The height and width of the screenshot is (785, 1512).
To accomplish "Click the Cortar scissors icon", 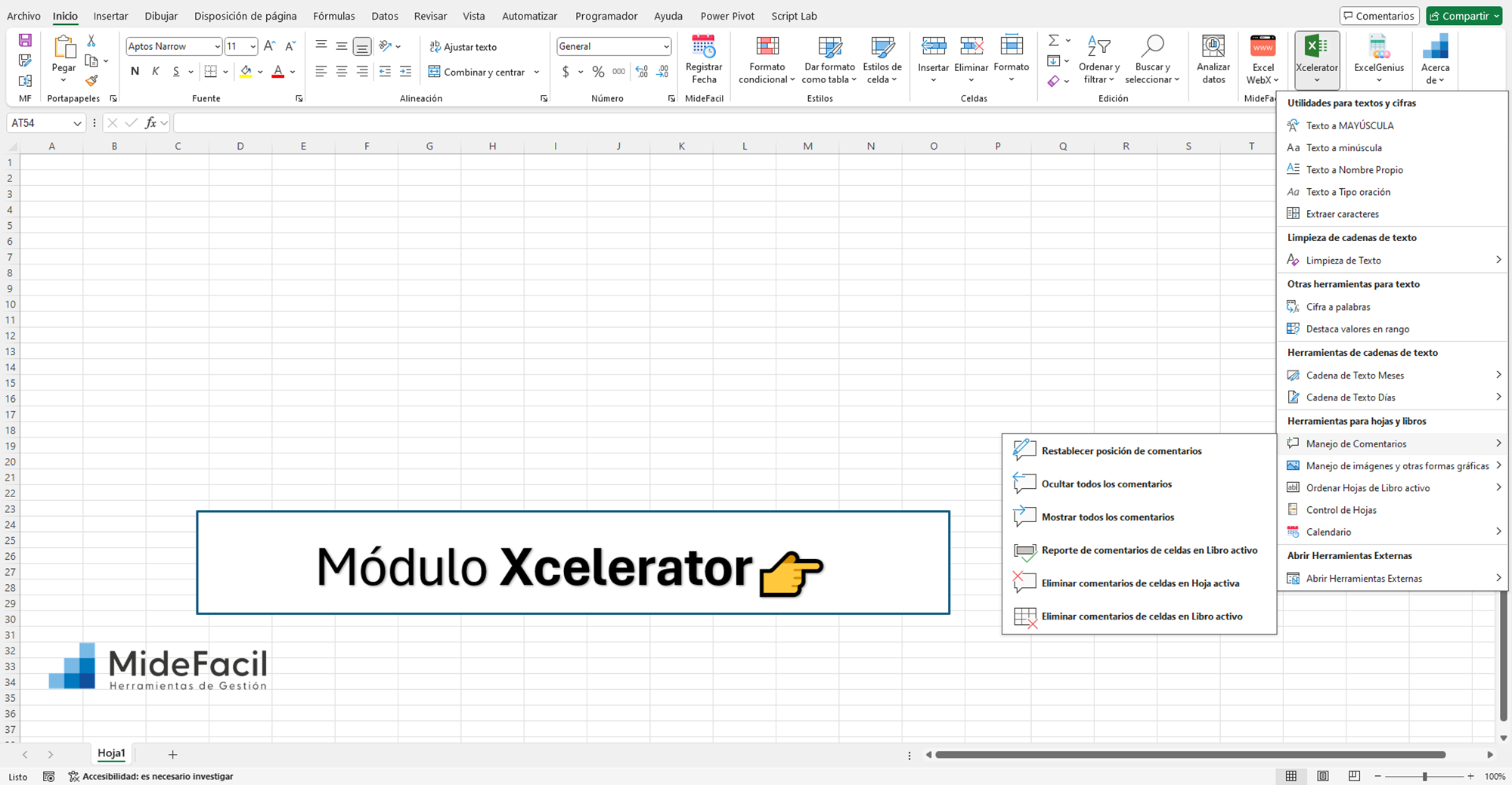I will pyautogui.click(x=91, y=41).
